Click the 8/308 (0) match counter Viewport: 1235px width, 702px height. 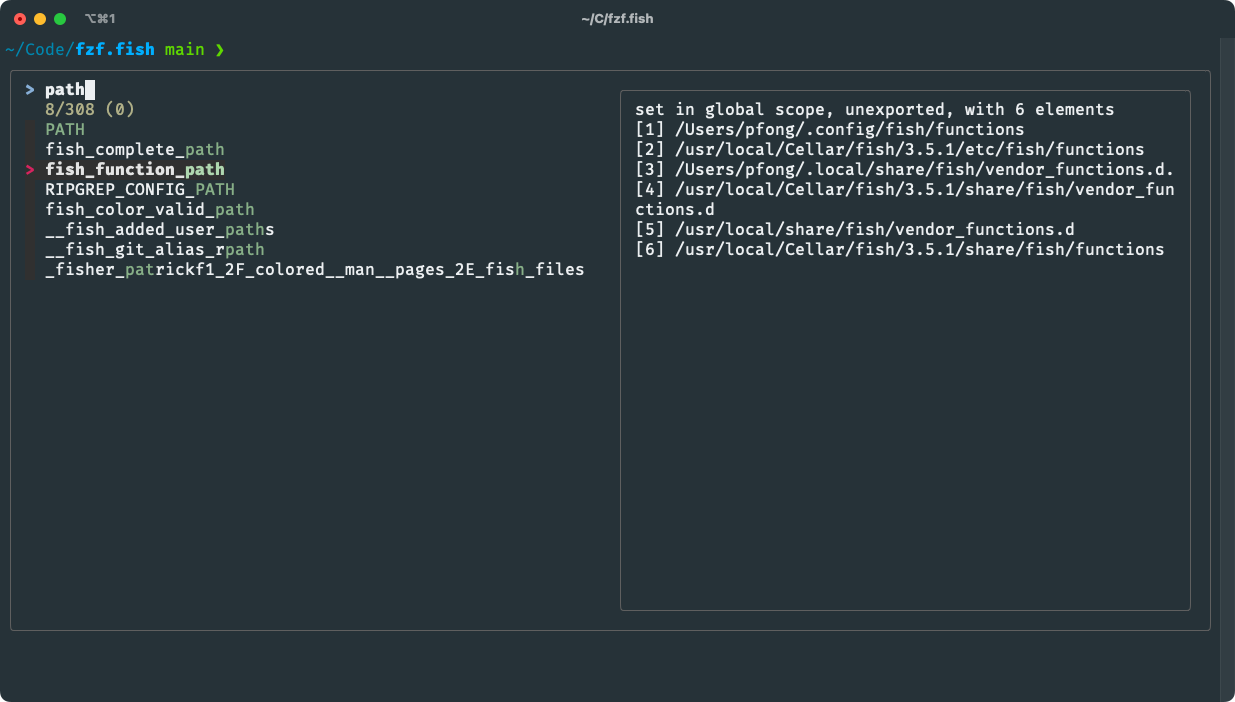[x=90, y=110]
